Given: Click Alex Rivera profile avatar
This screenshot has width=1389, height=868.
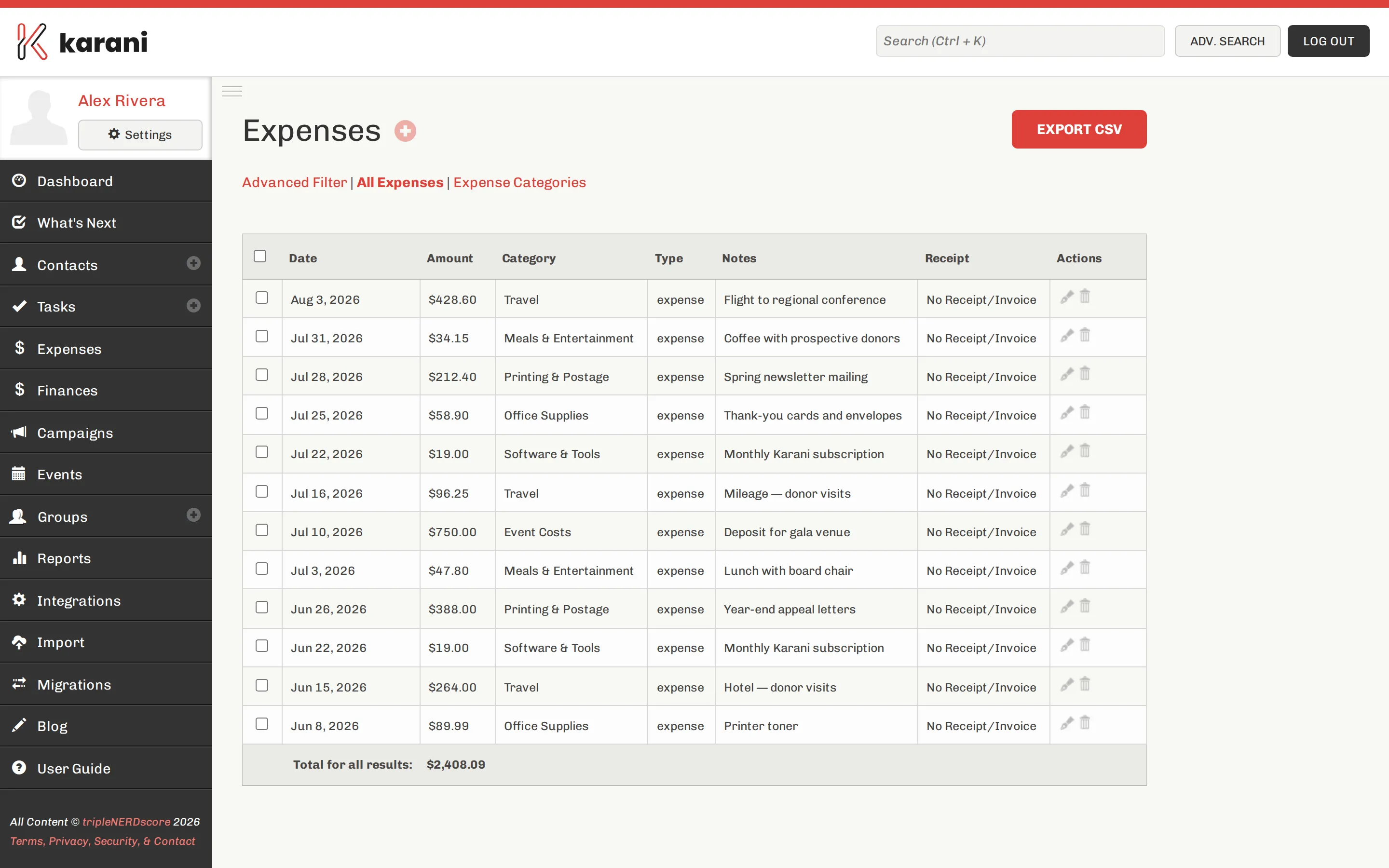Looking at the screenshot, I should tap(39, 117).
